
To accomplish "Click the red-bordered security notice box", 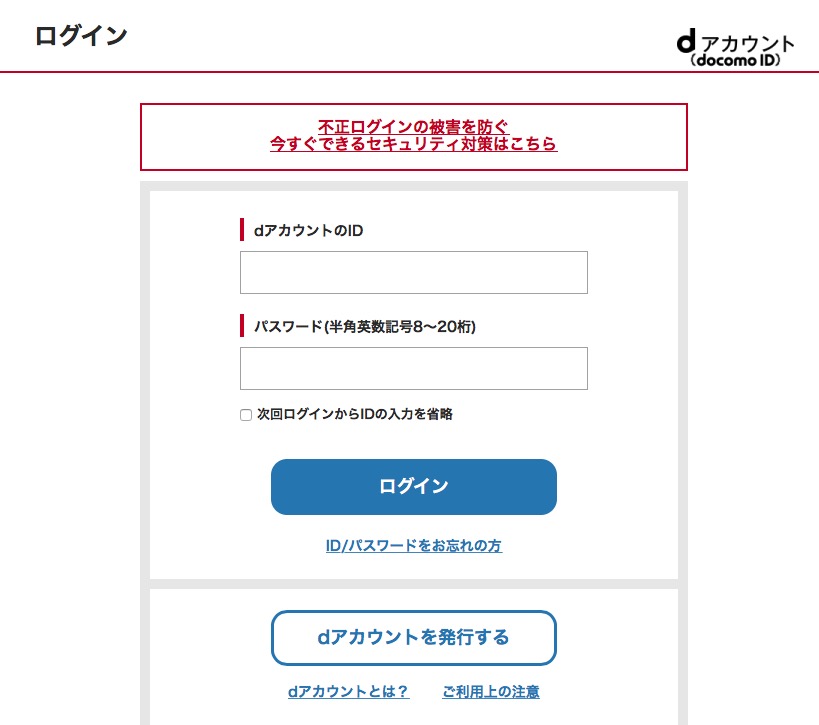I will pyautogui.click(x=414, y=137).
